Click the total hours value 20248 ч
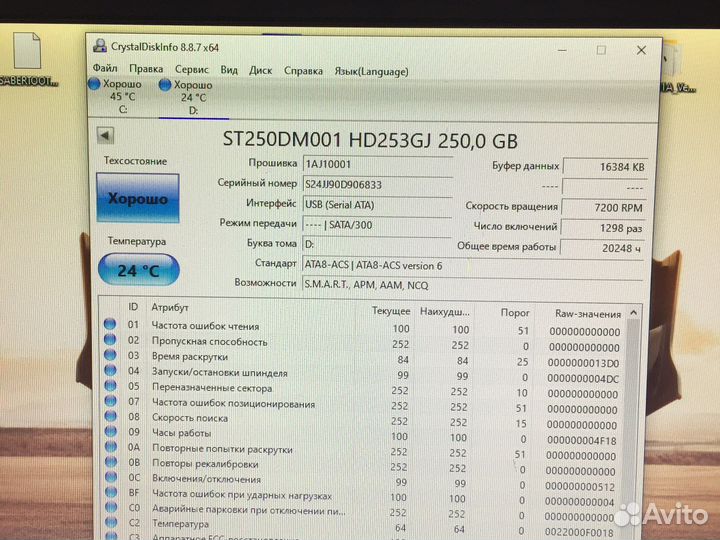The image size is (720, 540). [x=602, y=248]
